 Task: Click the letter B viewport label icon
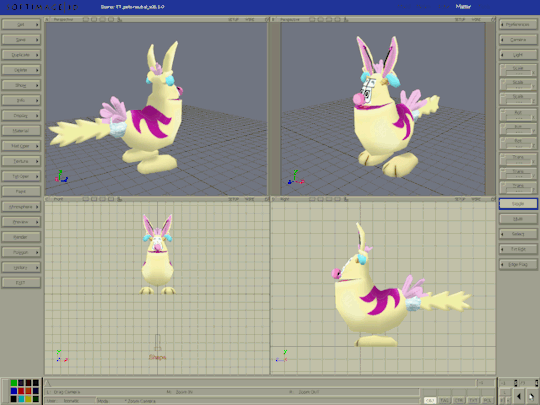273,20
